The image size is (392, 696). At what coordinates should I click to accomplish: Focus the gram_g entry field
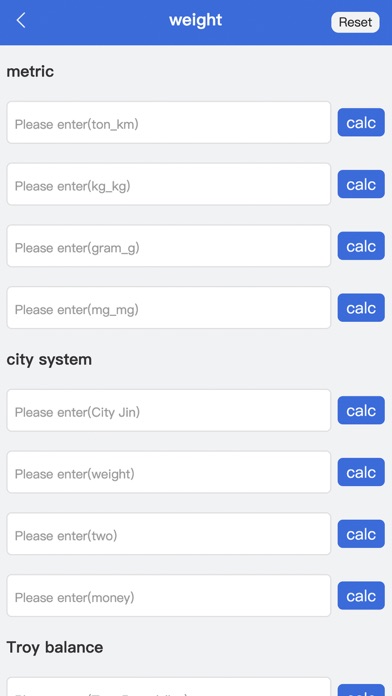169,246
